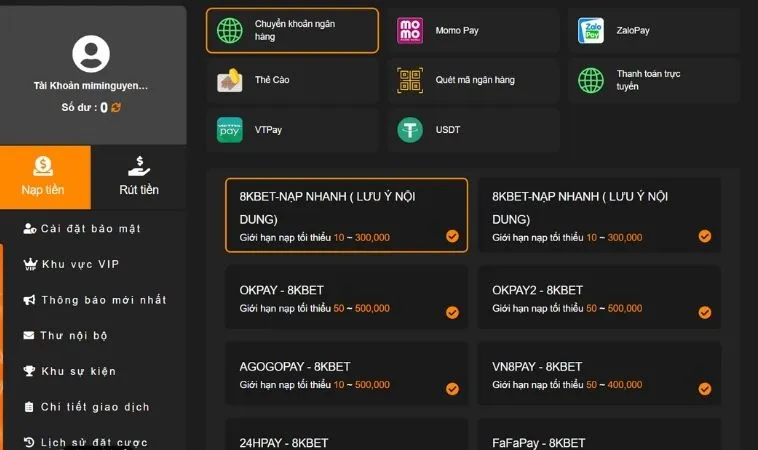The height and width of the screenshot is (450, 758).
Task: Choose ZaloPay payment method
Action: tap(654, 30)
